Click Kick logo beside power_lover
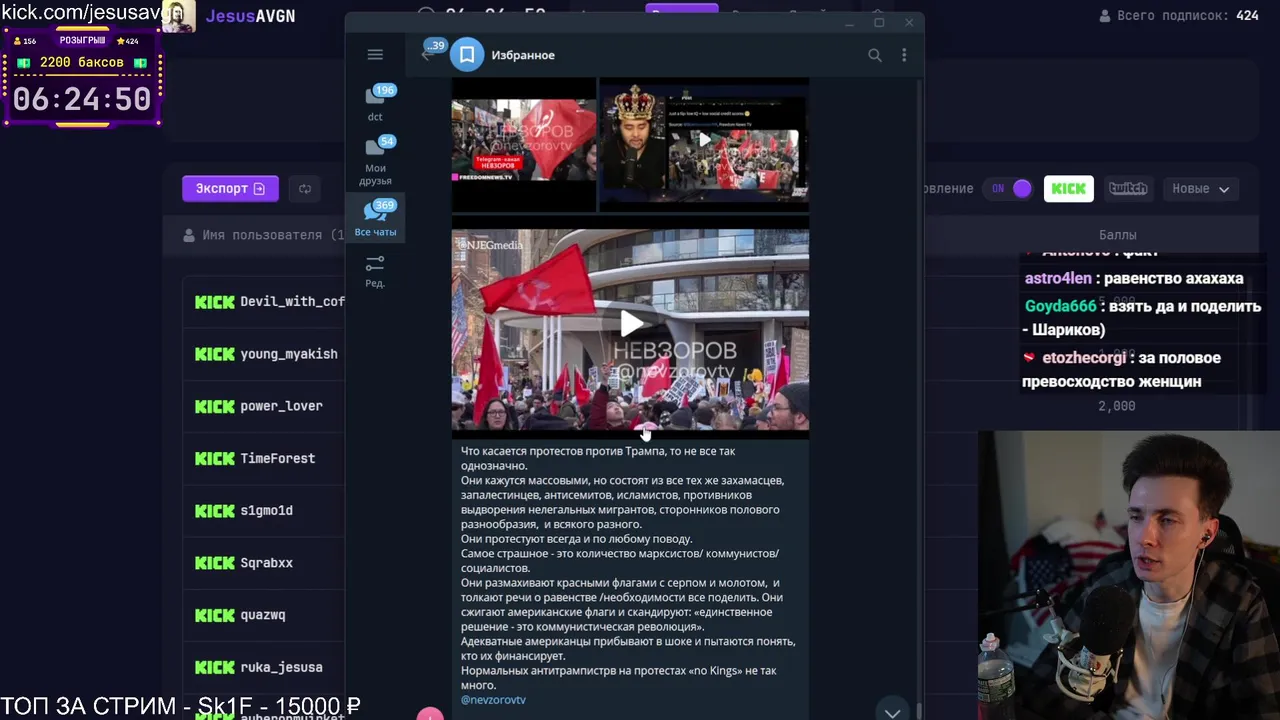 (214, 406)
